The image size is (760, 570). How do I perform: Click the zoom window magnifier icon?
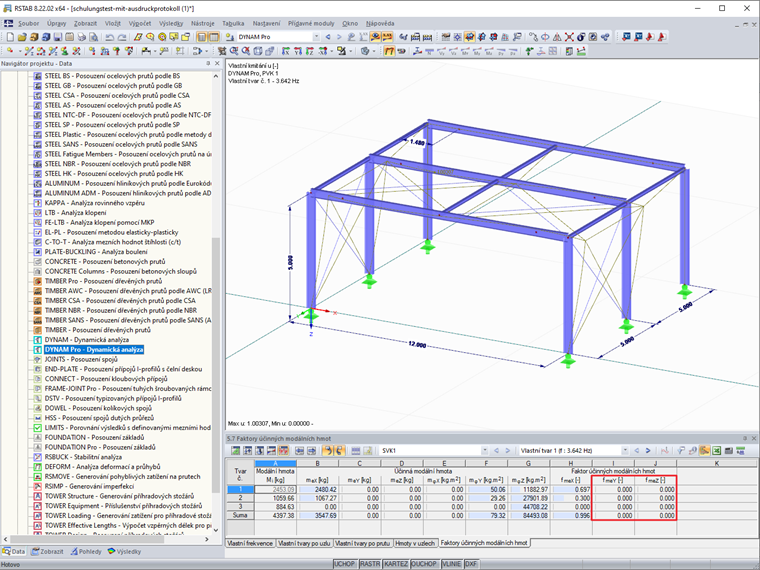234,51
